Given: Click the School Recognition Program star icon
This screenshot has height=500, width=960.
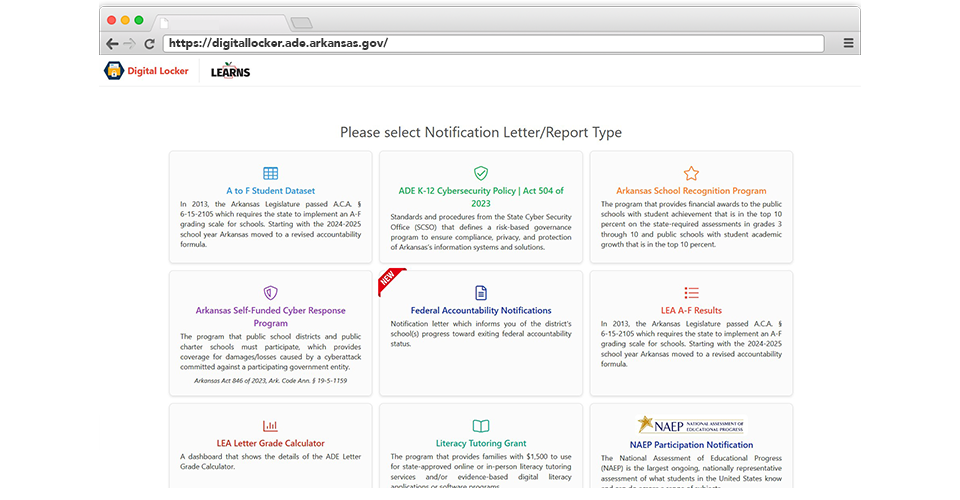Looking at the screenshot, I should pyautogui.click(x=691, y=174).
